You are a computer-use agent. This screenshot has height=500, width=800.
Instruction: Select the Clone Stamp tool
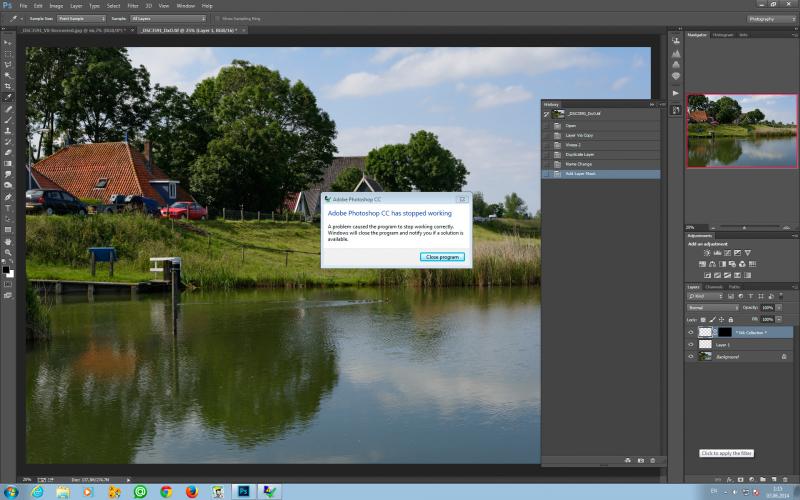coord(8,131)
